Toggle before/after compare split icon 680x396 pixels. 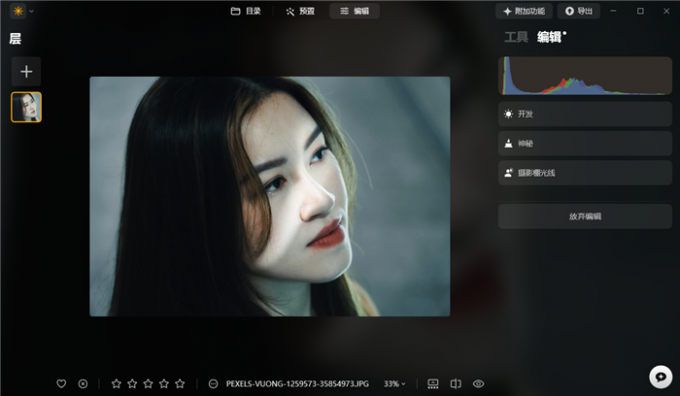(455, 384)
